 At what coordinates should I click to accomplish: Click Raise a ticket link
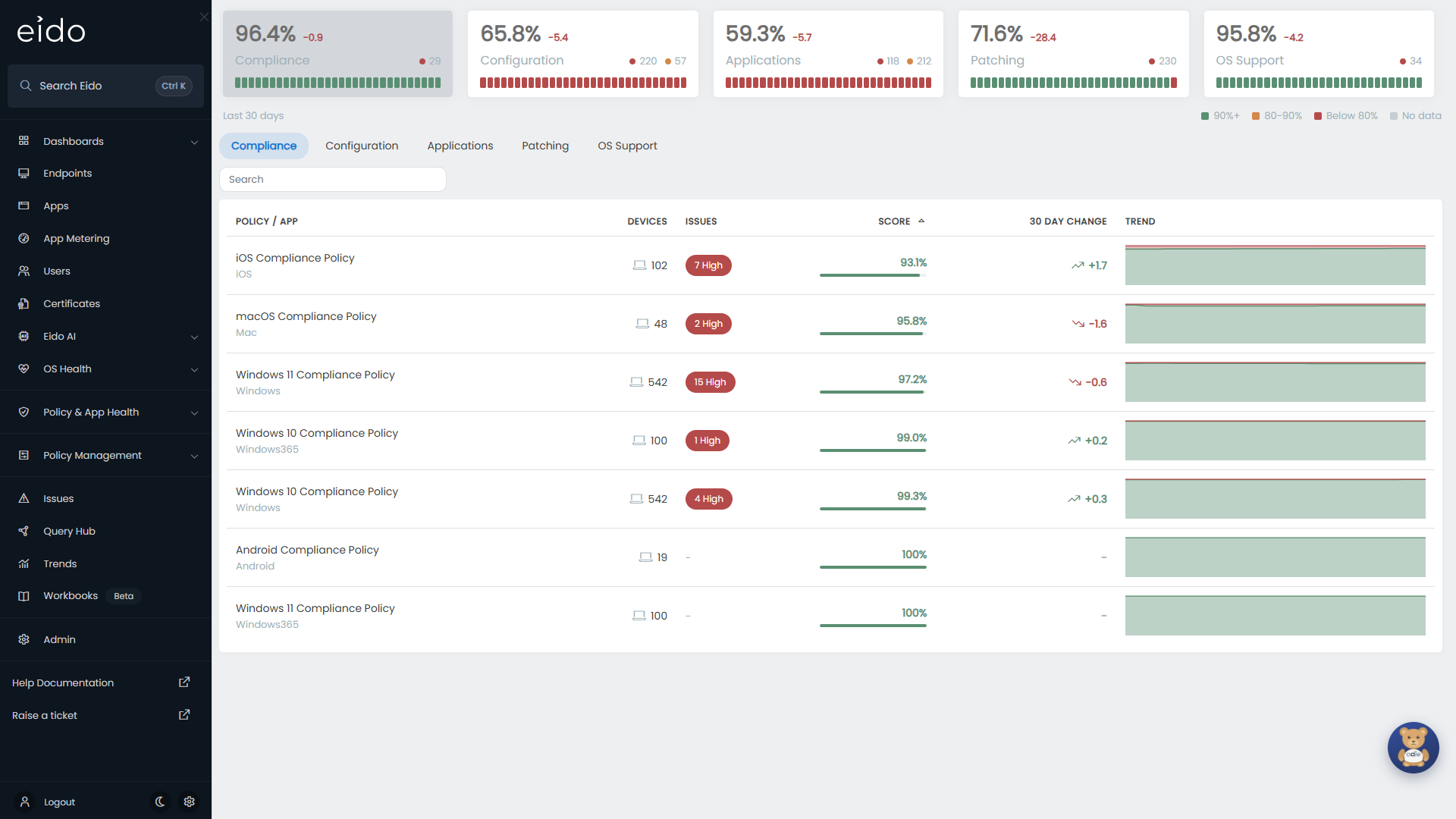point(45,715)
